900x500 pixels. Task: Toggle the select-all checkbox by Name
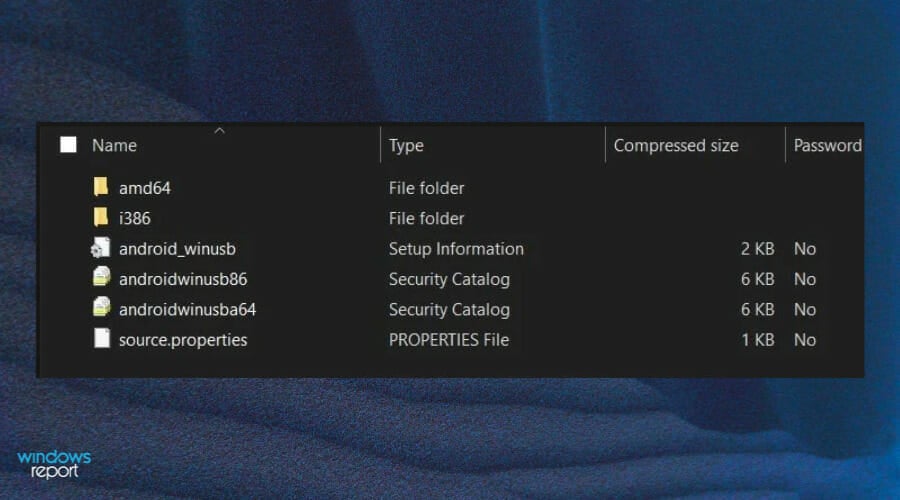tap(68, 145)
